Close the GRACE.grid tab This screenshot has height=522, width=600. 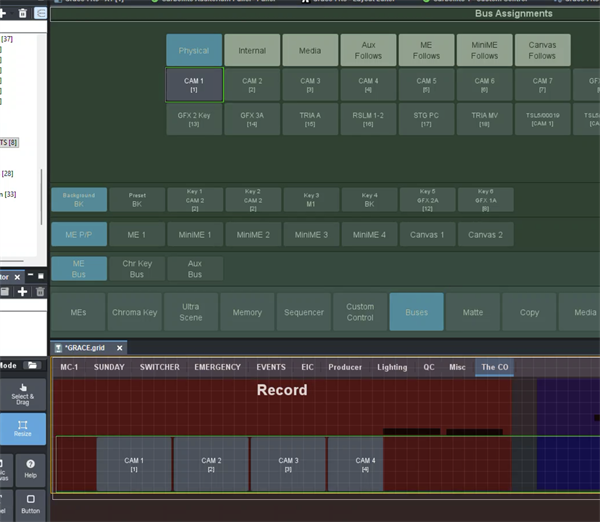[119, 348]
